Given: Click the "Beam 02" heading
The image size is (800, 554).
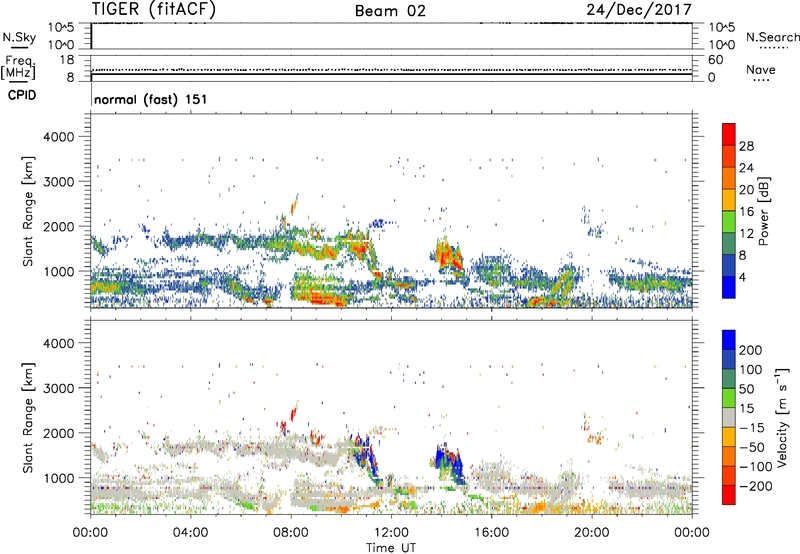Looking at the screenshot, I should (x=390, y=11).
